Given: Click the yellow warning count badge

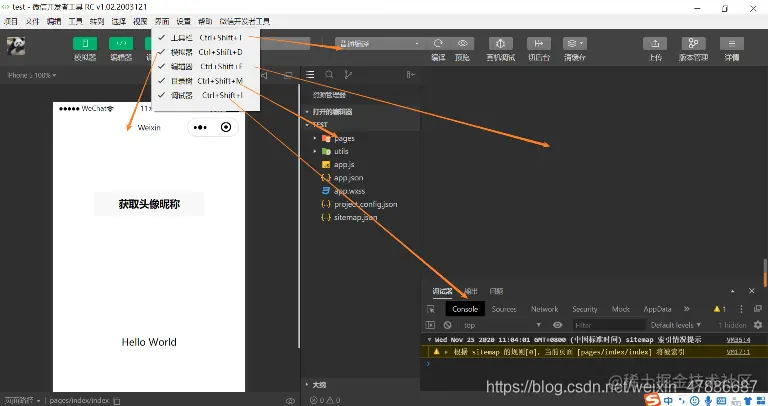Looking at the screenshot, I should pos(720,309).
